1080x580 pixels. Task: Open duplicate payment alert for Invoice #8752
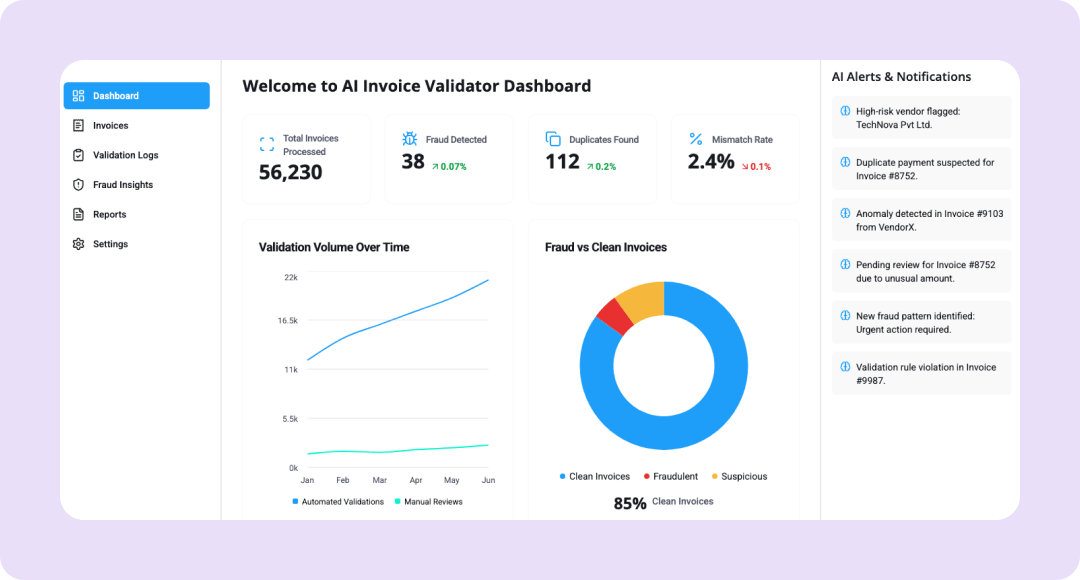921,169
